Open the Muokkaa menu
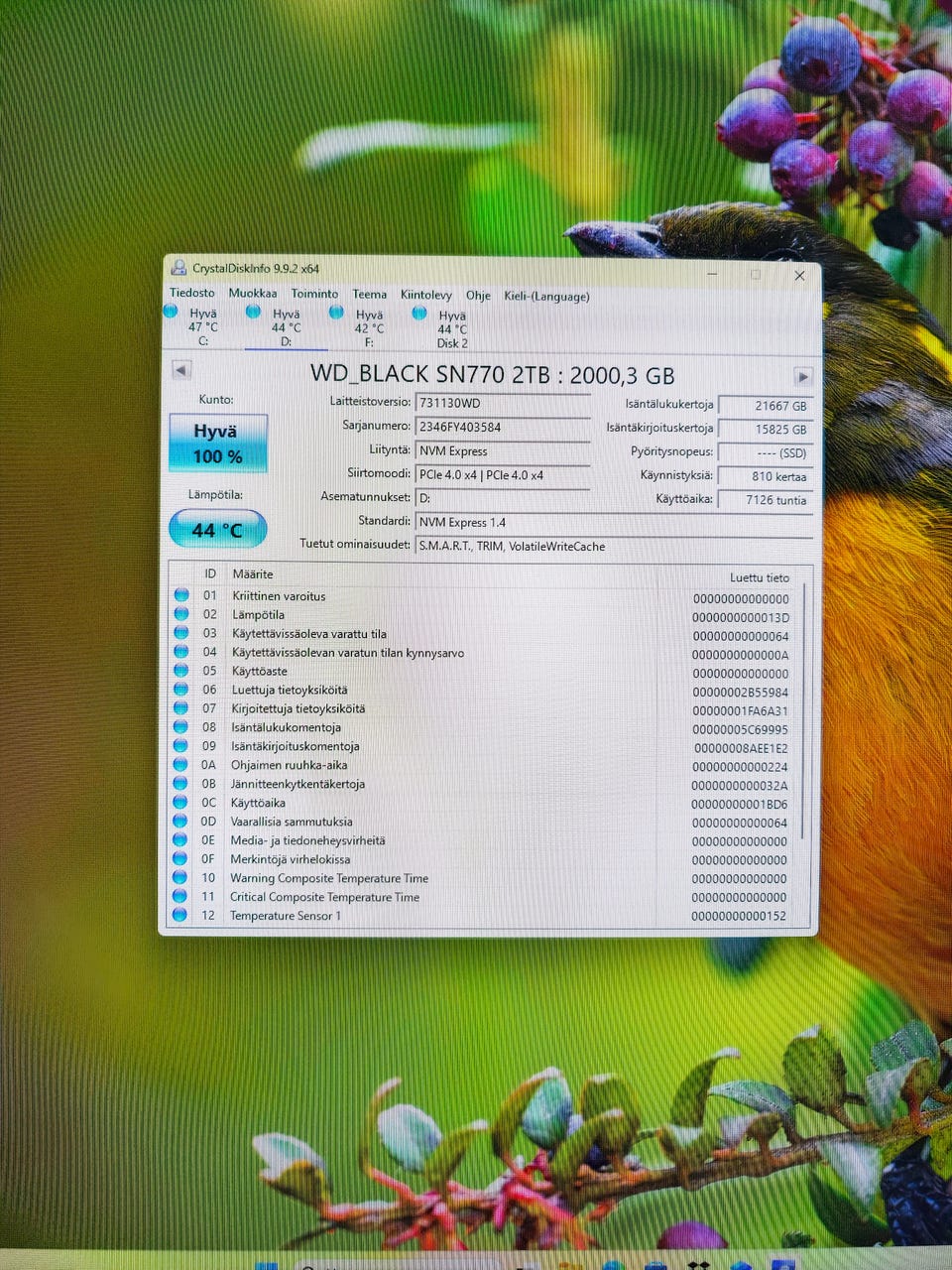 pyautogui.click(x=253, y=293)
